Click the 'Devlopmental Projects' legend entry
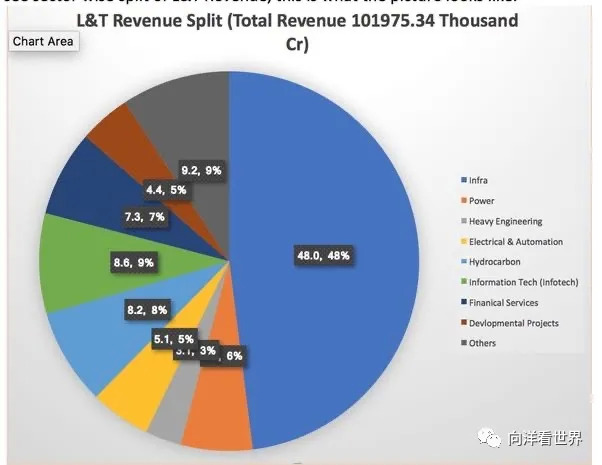 point(513,323)
